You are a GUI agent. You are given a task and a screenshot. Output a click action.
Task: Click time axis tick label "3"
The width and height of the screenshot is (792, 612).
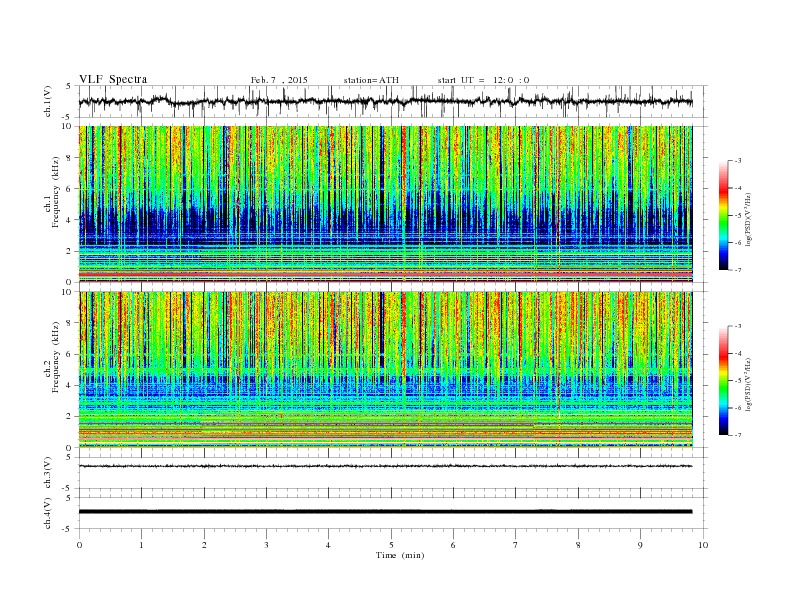coord(266,545)
